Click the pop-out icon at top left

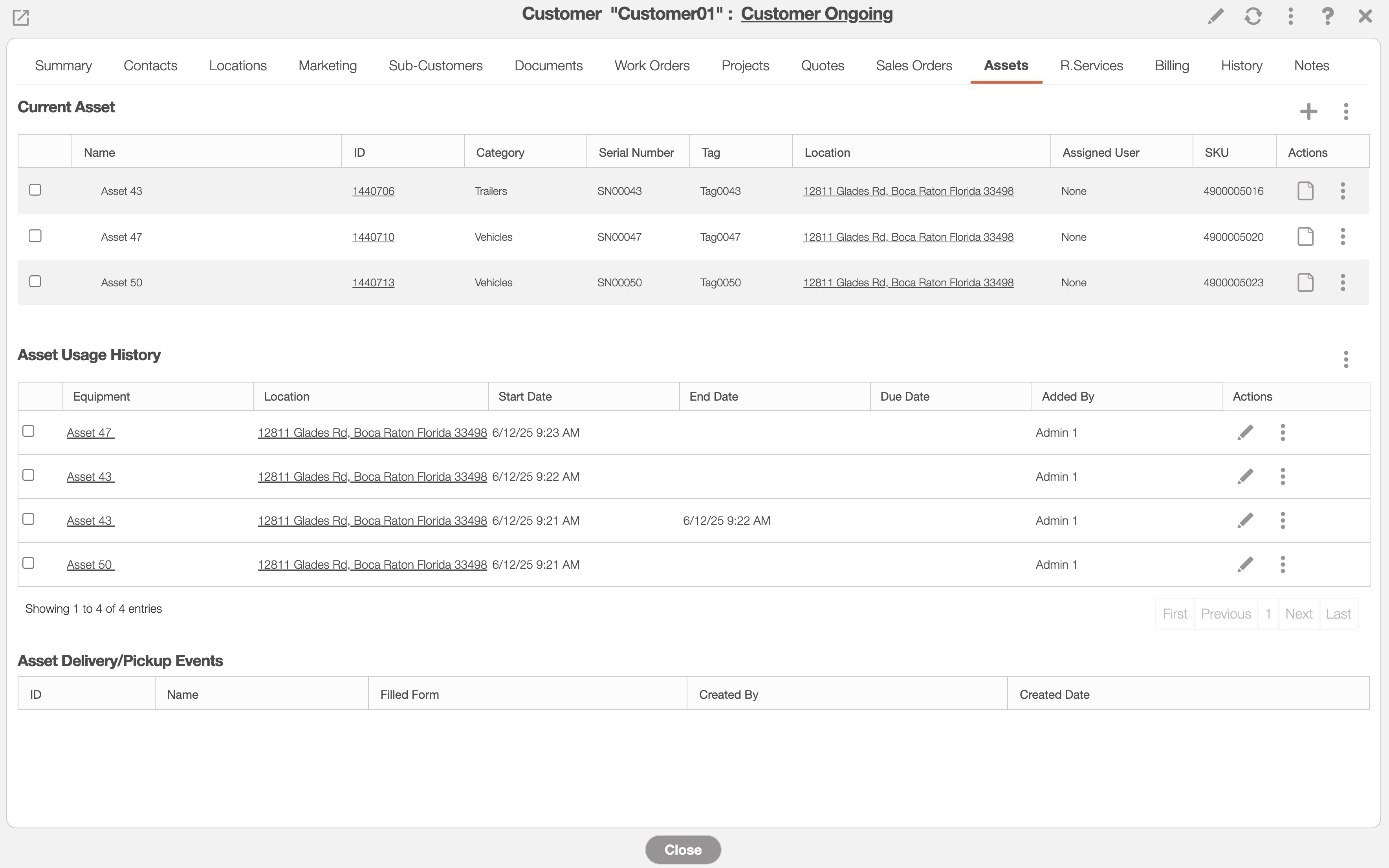click(x=21, y=18)
